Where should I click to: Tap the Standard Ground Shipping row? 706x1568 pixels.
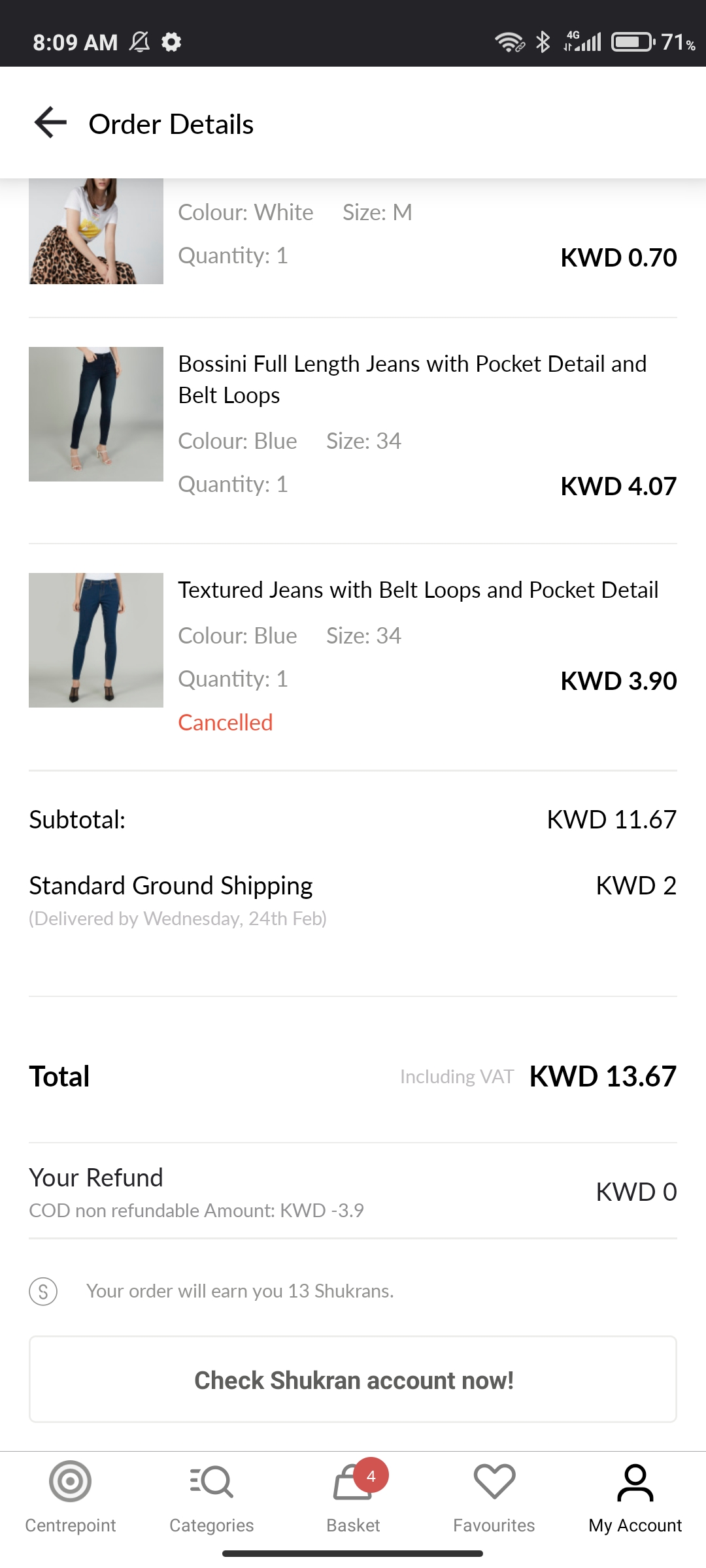tap(353, 899)
